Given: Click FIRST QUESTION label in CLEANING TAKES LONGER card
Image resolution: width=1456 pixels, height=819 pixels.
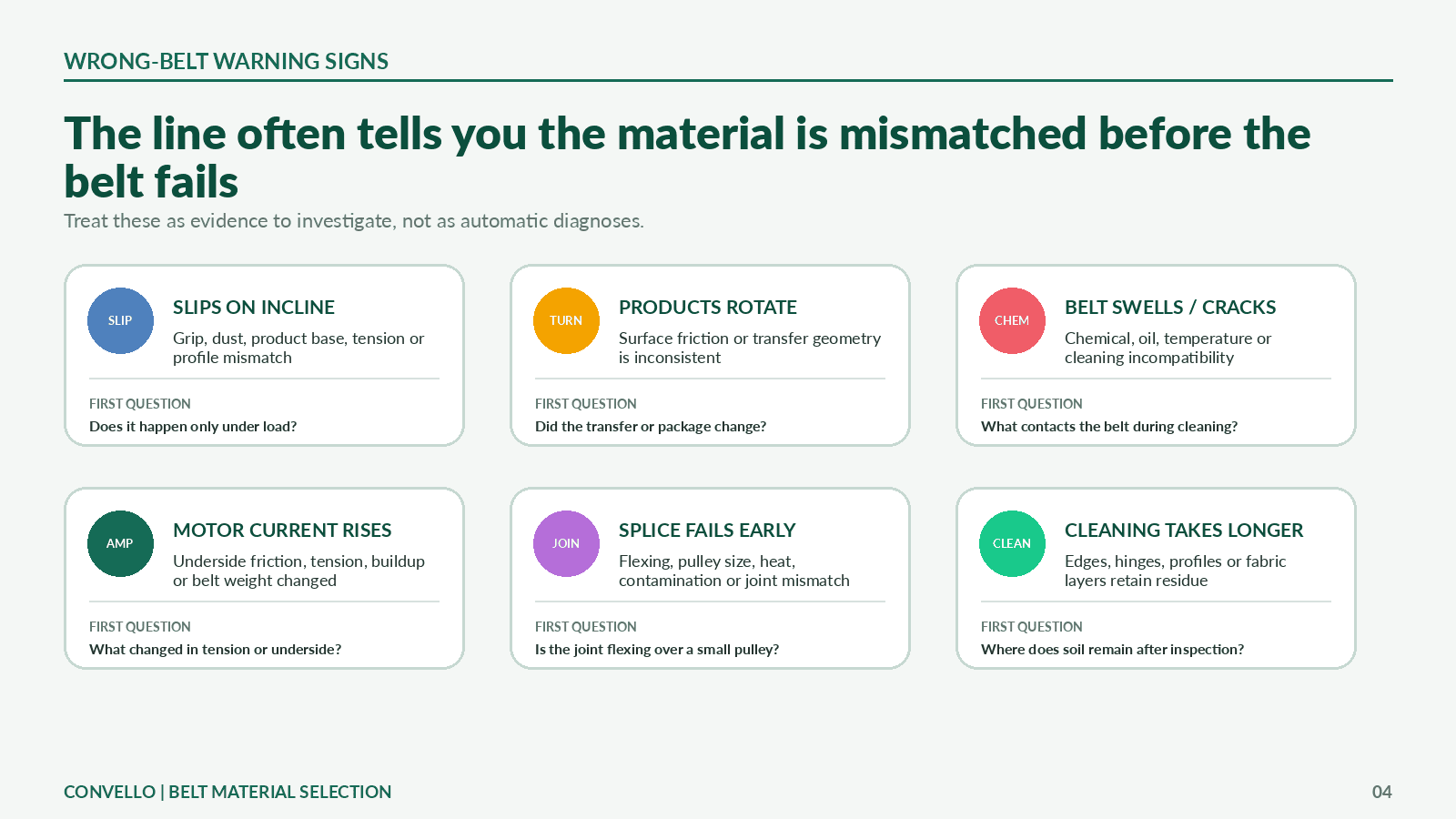Looking at the screenshot, I should tap(1032, 627).
